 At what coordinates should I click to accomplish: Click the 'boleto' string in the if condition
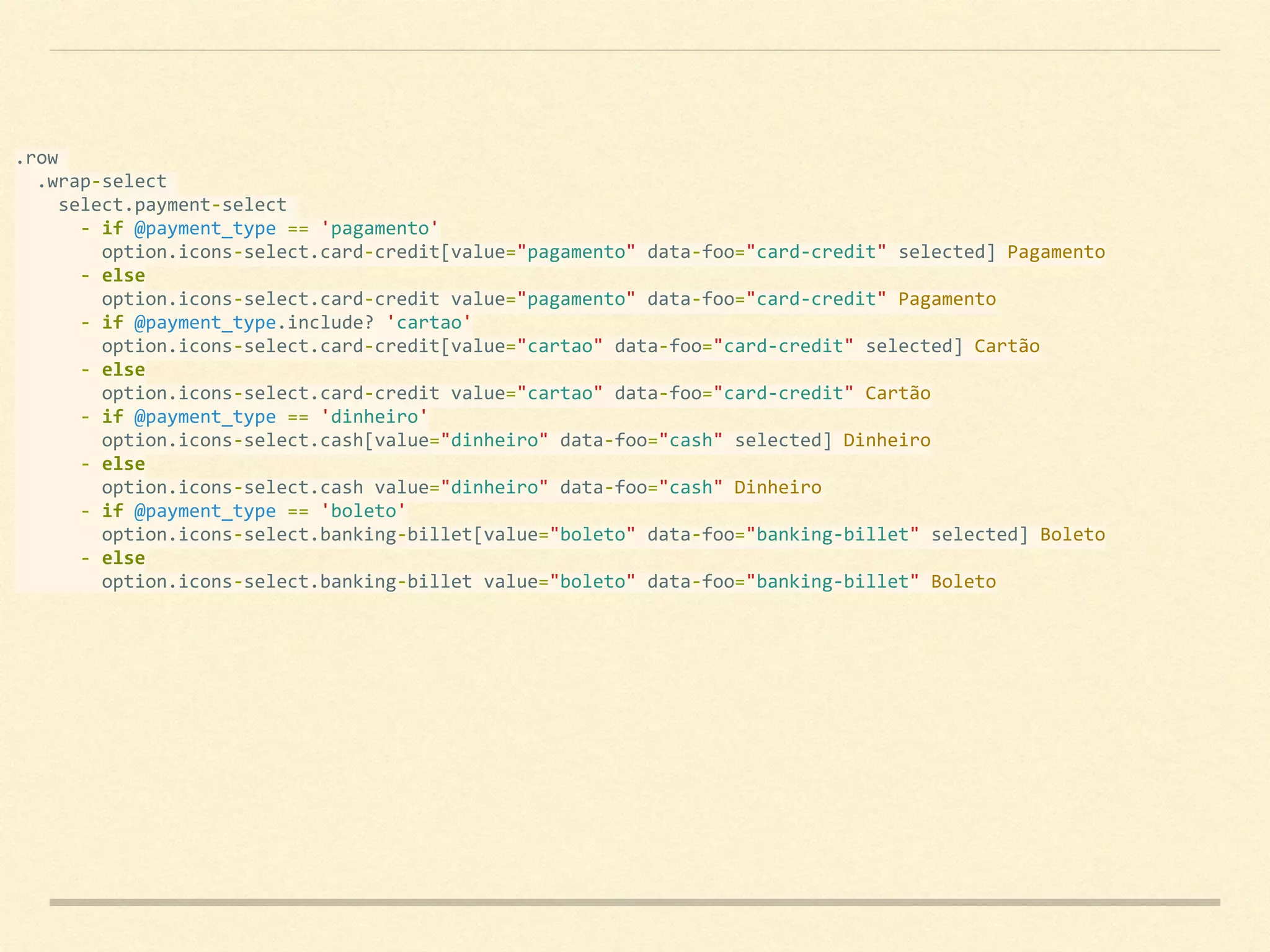coord(363,511)
